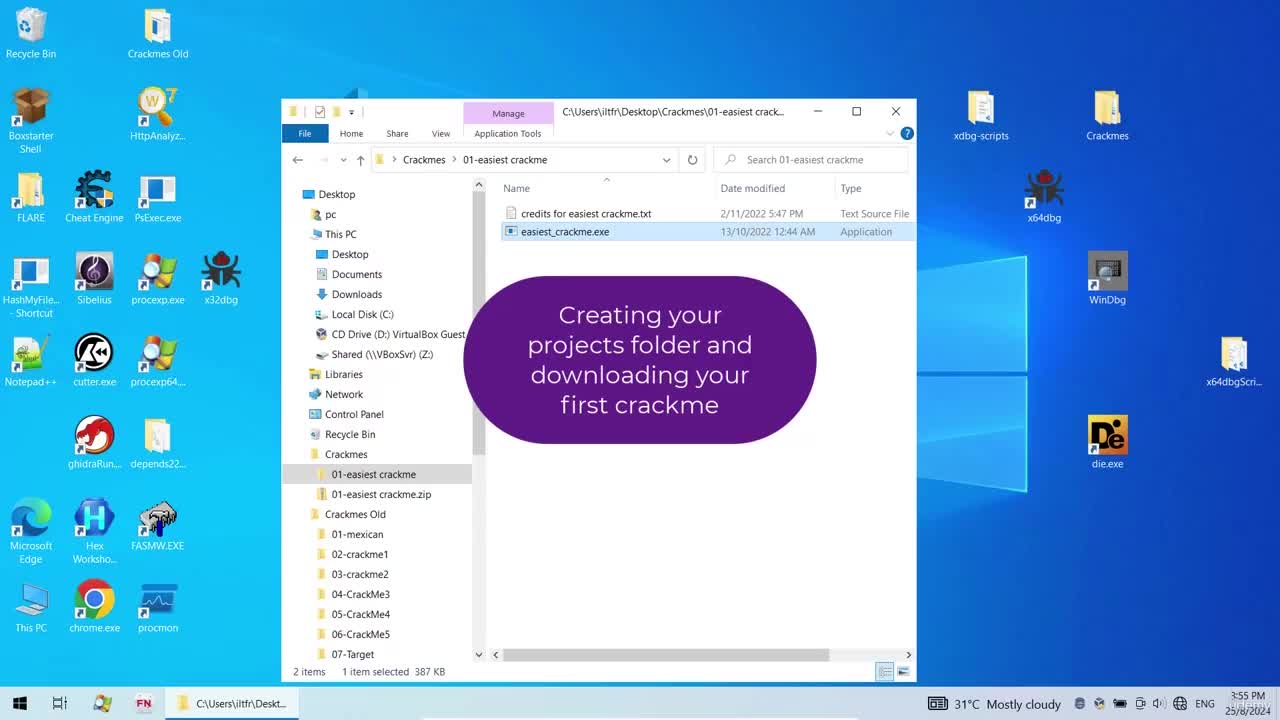Open the address bar history dropdown
The height and width of the screenshot is (720, 1280).
pos(666,160)
